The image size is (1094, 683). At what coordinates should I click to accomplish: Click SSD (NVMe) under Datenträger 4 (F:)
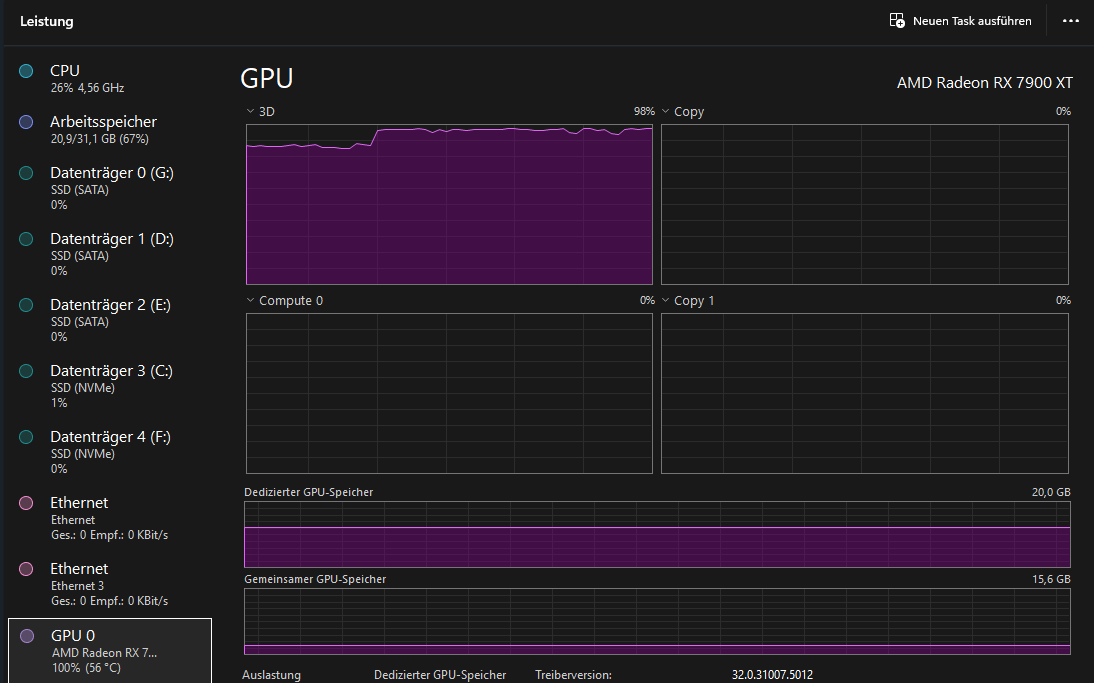pos(83,453)
